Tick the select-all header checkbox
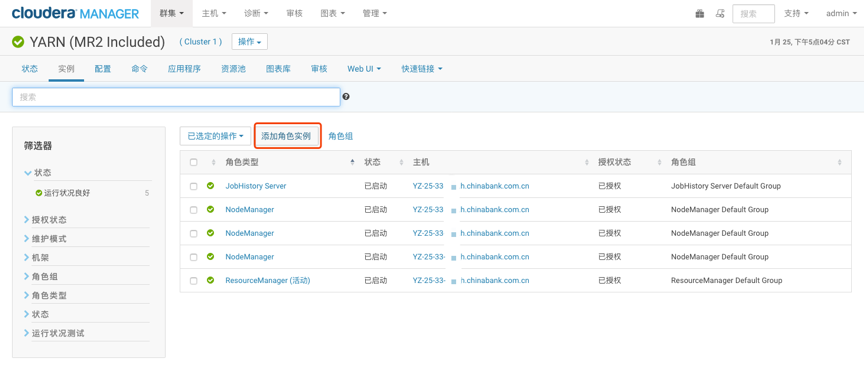The width and height of the screenshot is (864, 368). click(193, 163)
